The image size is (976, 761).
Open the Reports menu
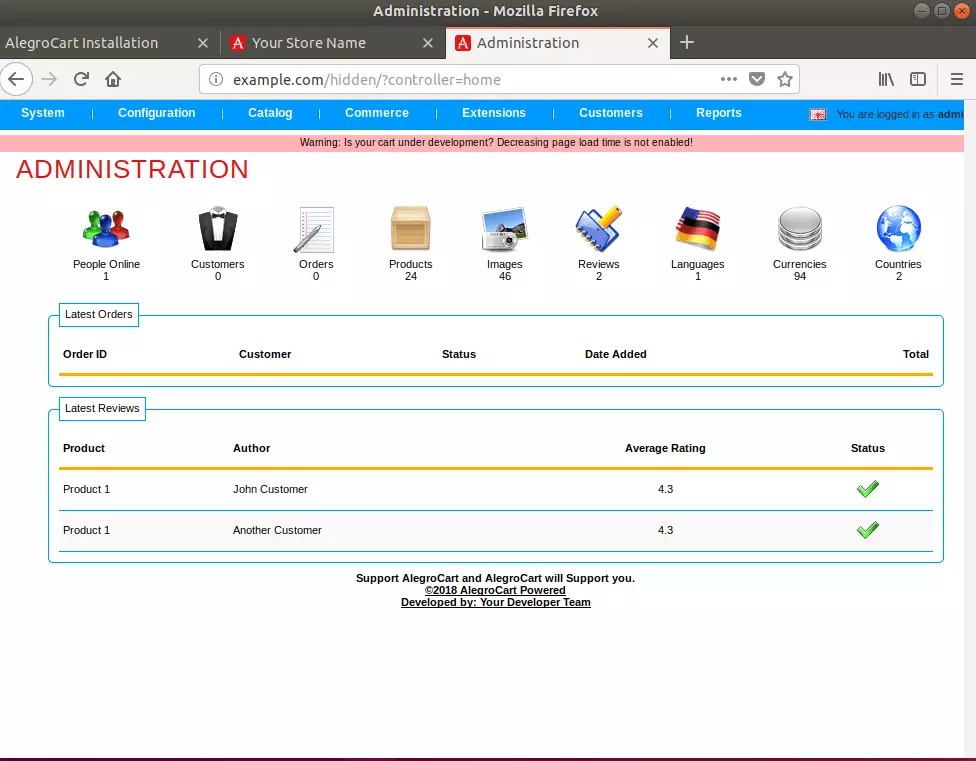click(x=719, y=113)
